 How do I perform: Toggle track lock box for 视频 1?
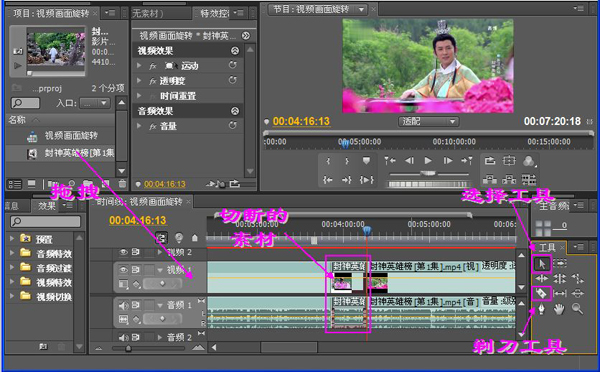(148, 270)
